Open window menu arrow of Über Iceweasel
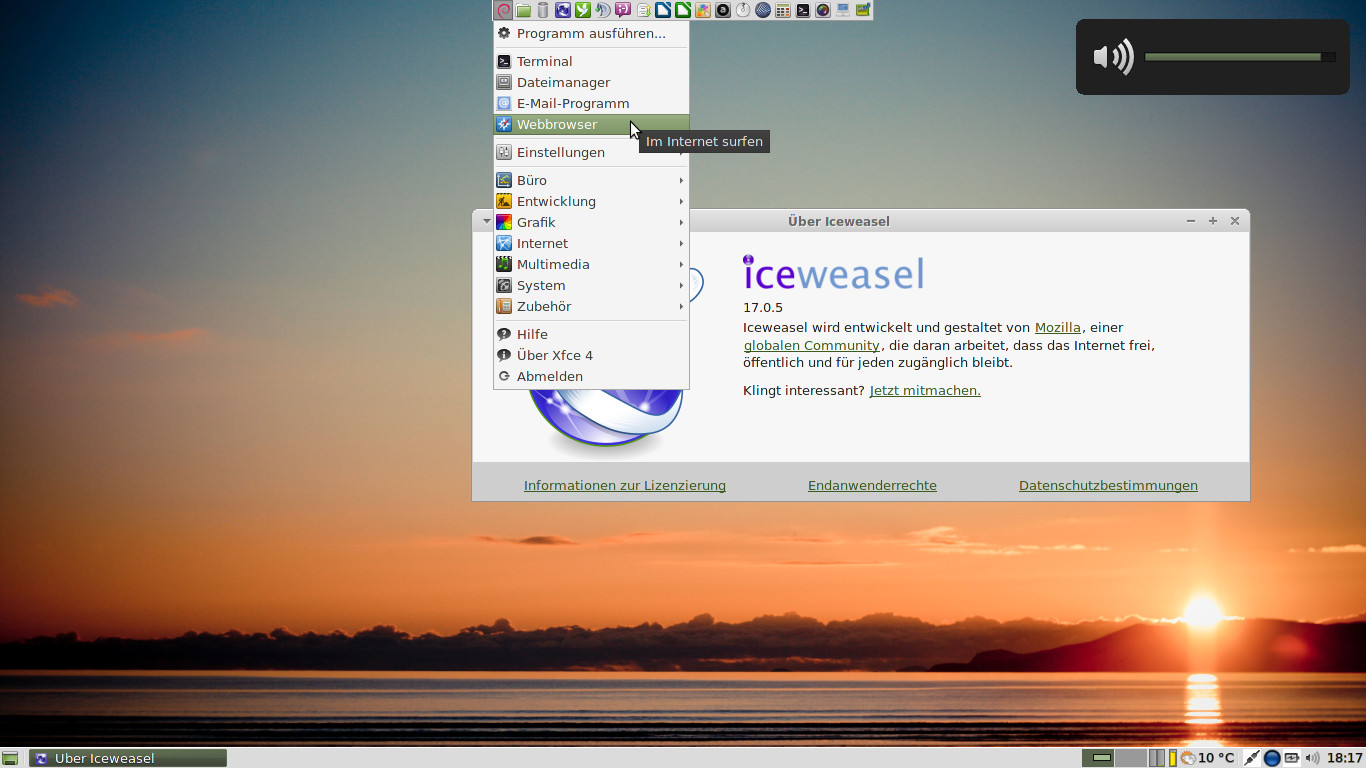 486,221
